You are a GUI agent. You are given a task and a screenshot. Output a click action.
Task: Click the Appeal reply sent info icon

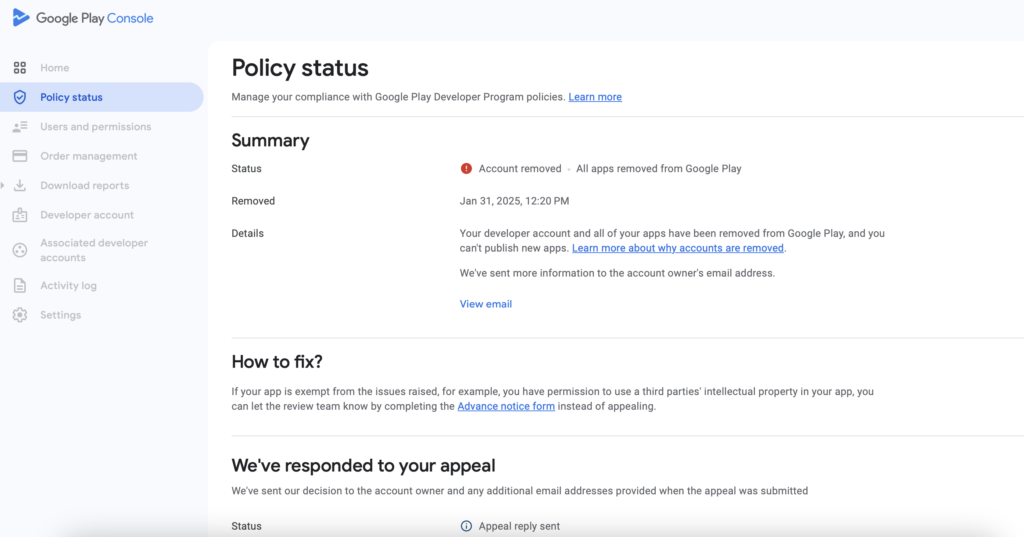[466, 526]
